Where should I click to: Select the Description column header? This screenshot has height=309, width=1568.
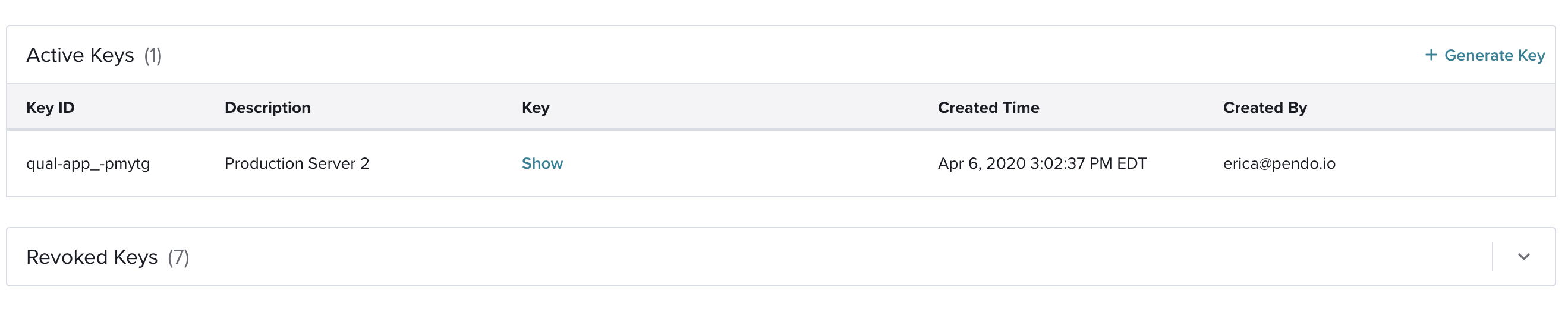click(268, 108)
